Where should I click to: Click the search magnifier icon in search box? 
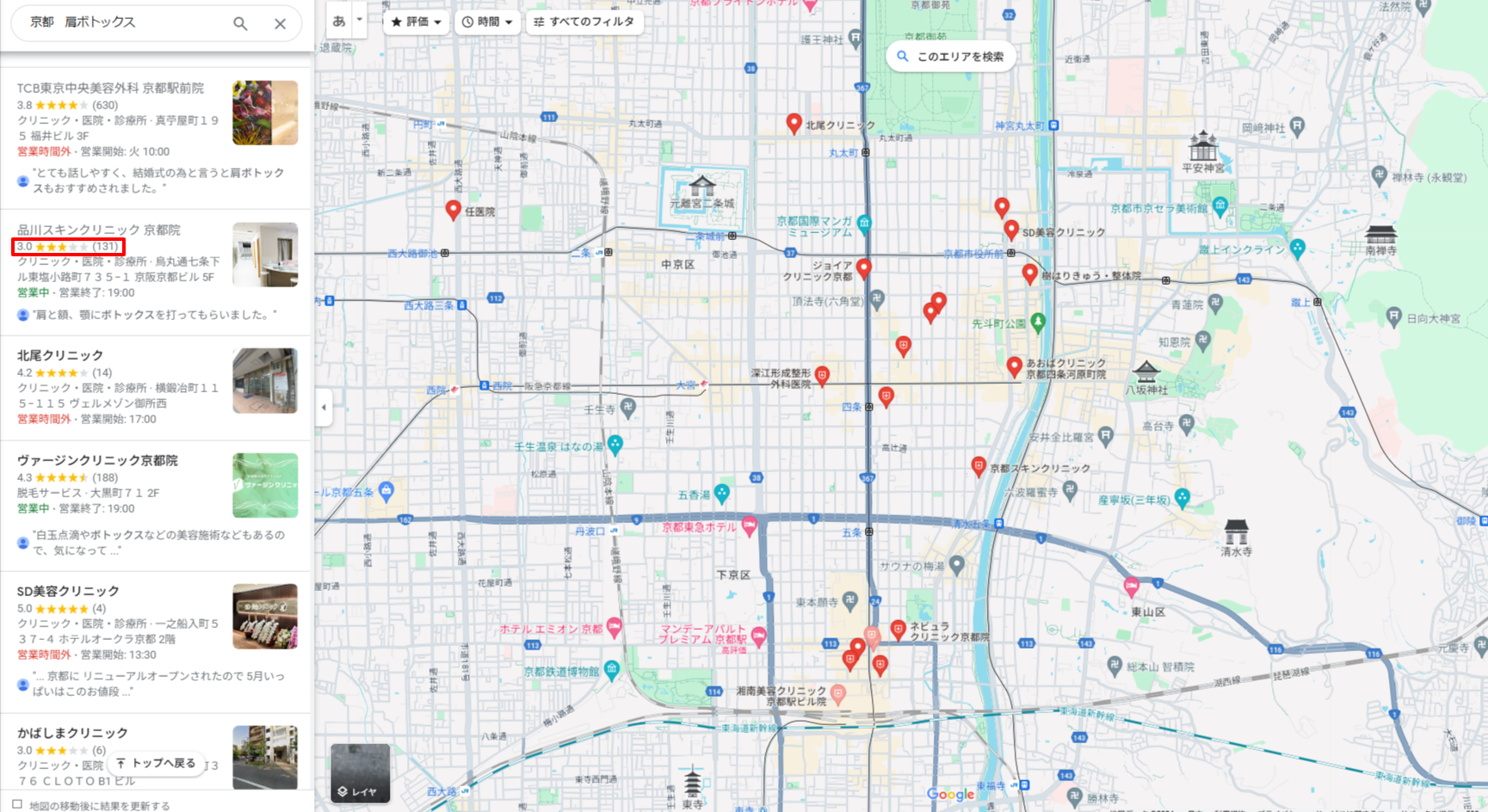[240, 23]
